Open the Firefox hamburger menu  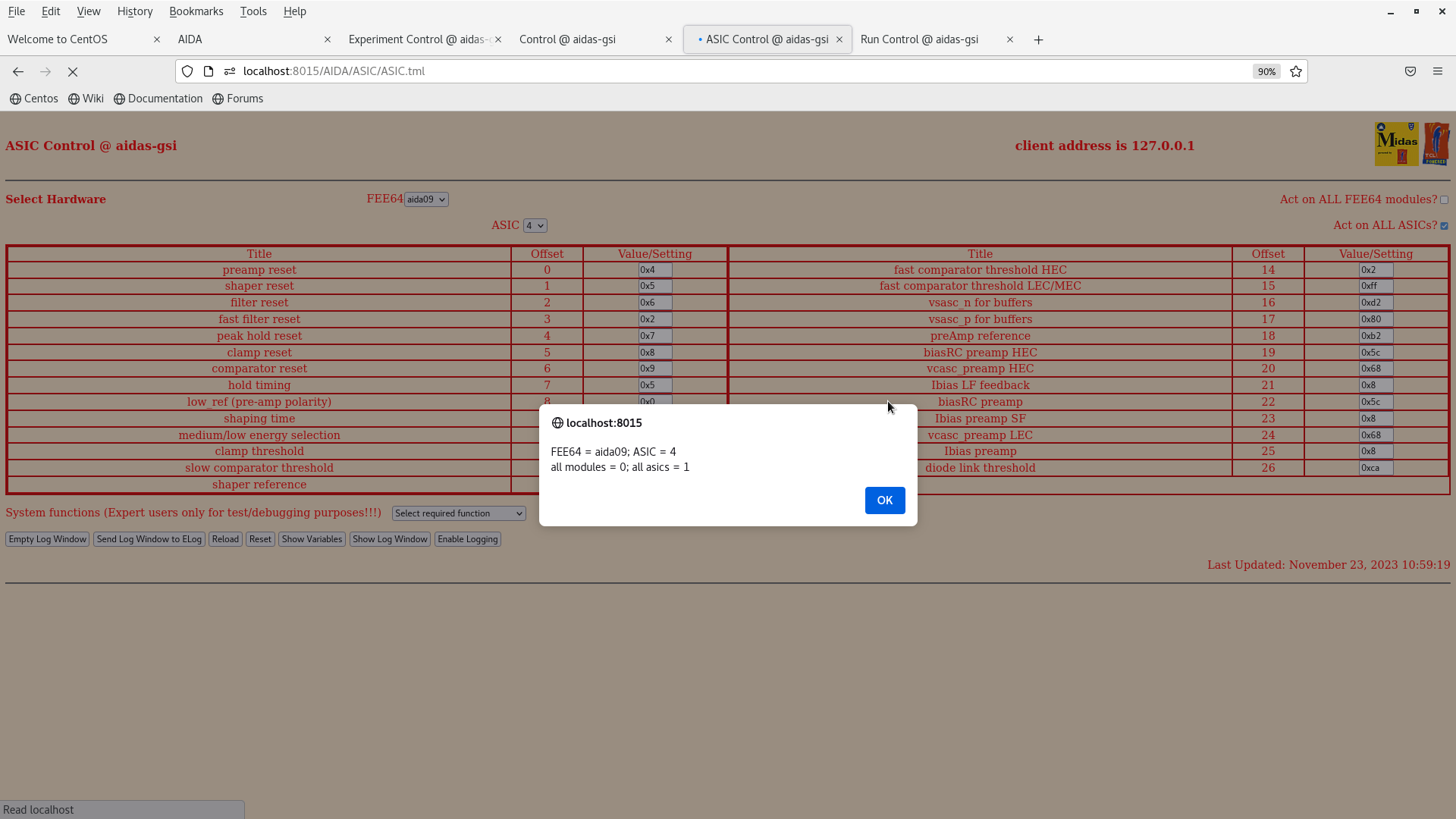coord(1438,71)
